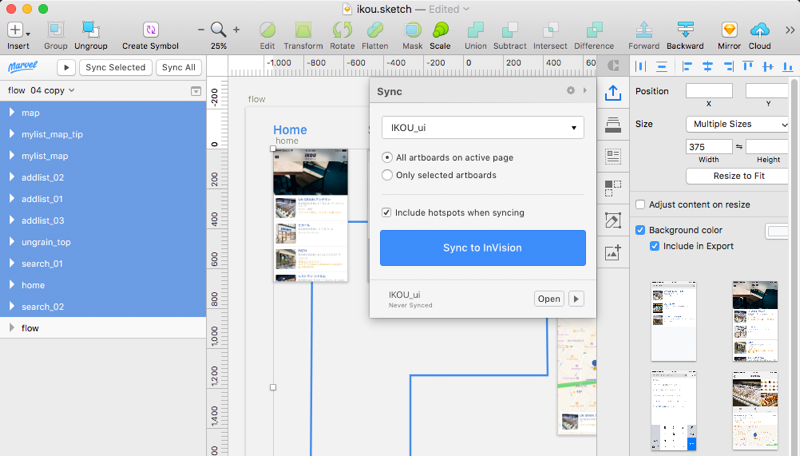Expand the flow layer group
Viewport: 800px width, 456px height.
11,328
